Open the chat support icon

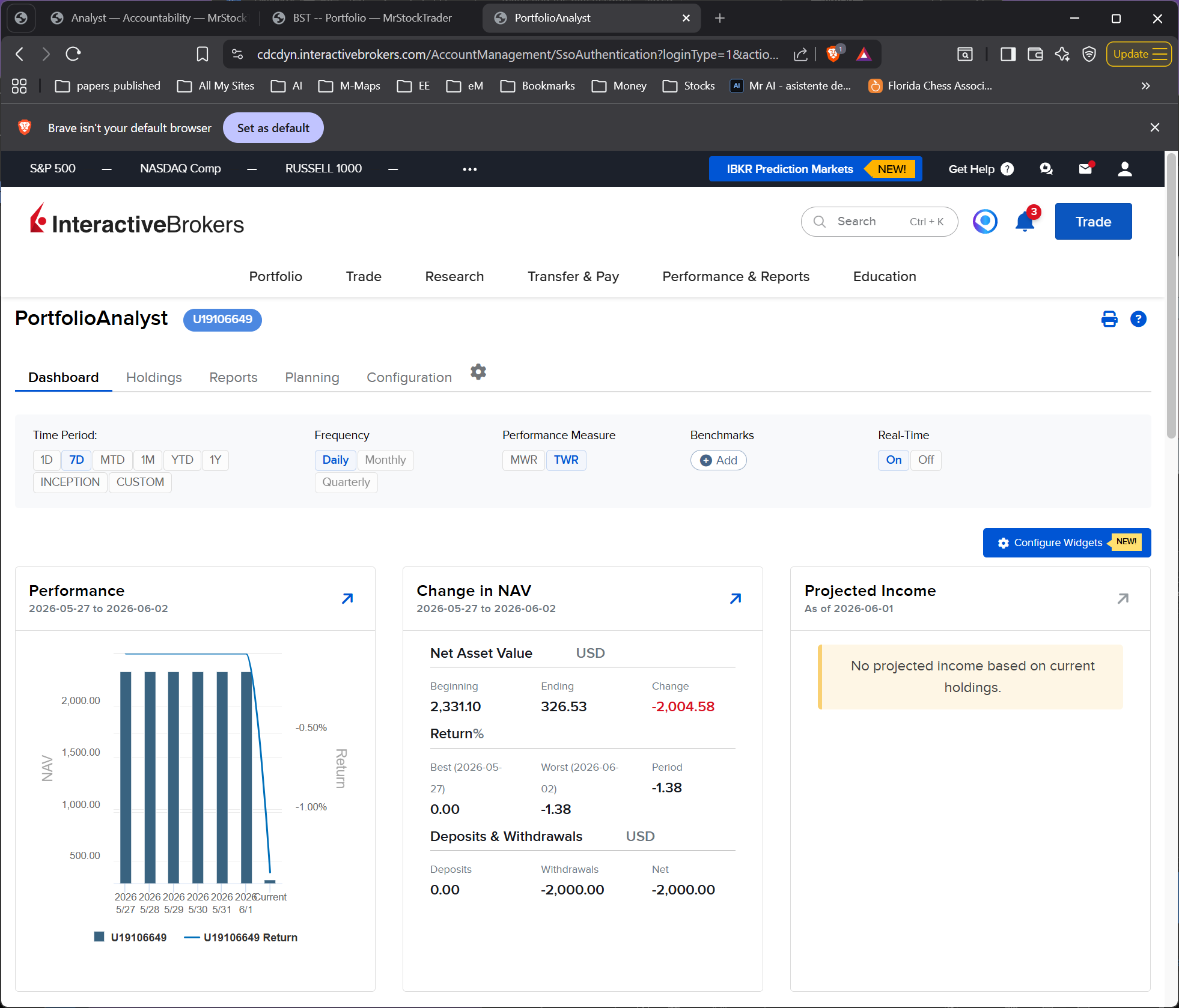1046,169
